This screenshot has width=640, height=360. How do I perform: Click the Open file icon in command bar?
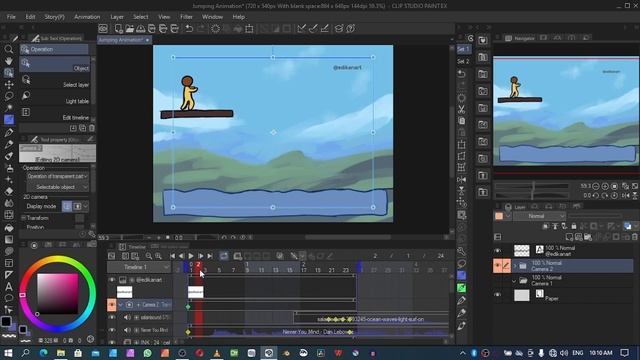point(130,29)
